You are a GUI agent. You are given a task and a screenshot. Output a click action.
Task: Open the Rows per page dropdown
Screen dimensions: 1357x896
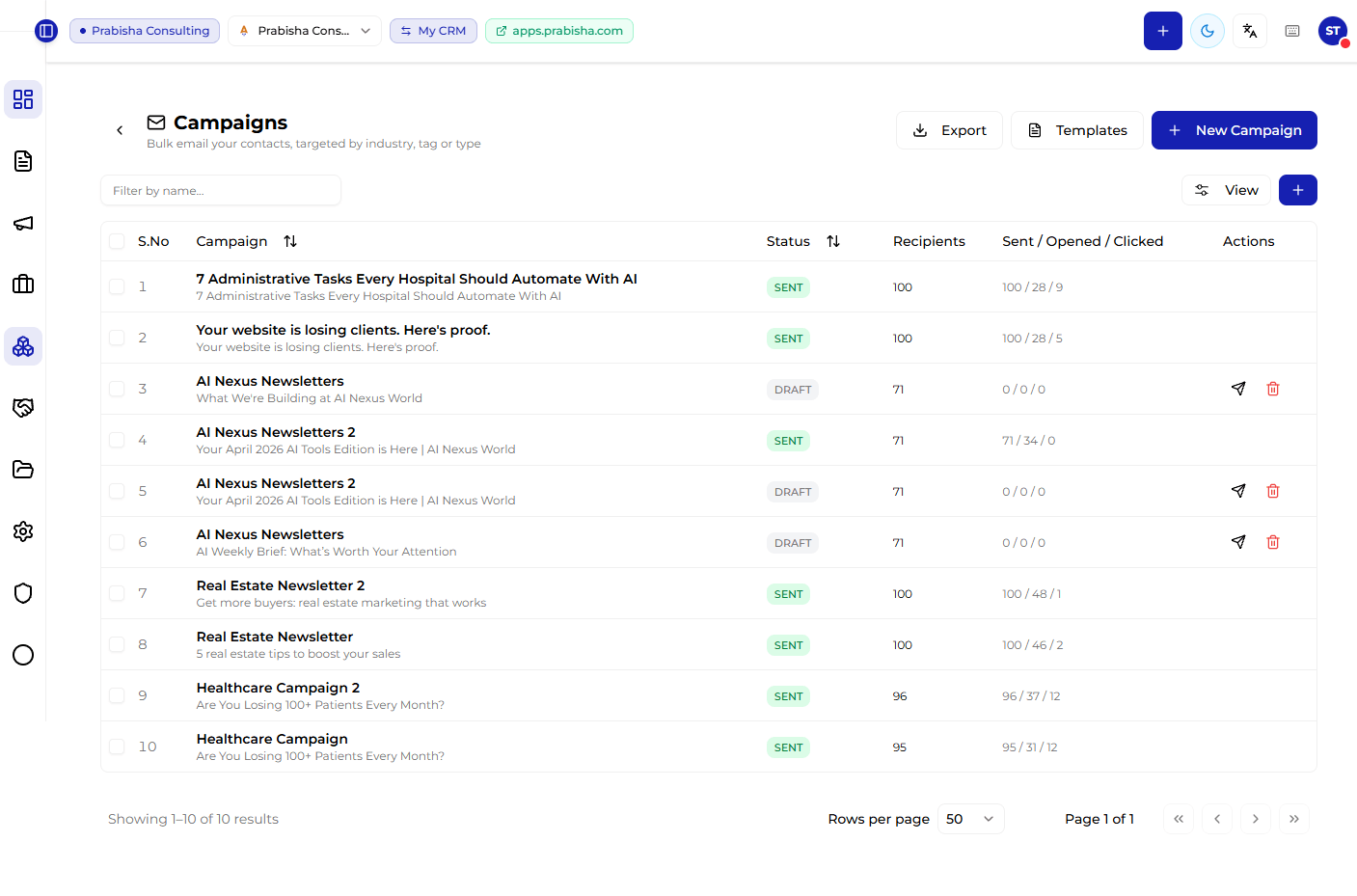[971, 819]
